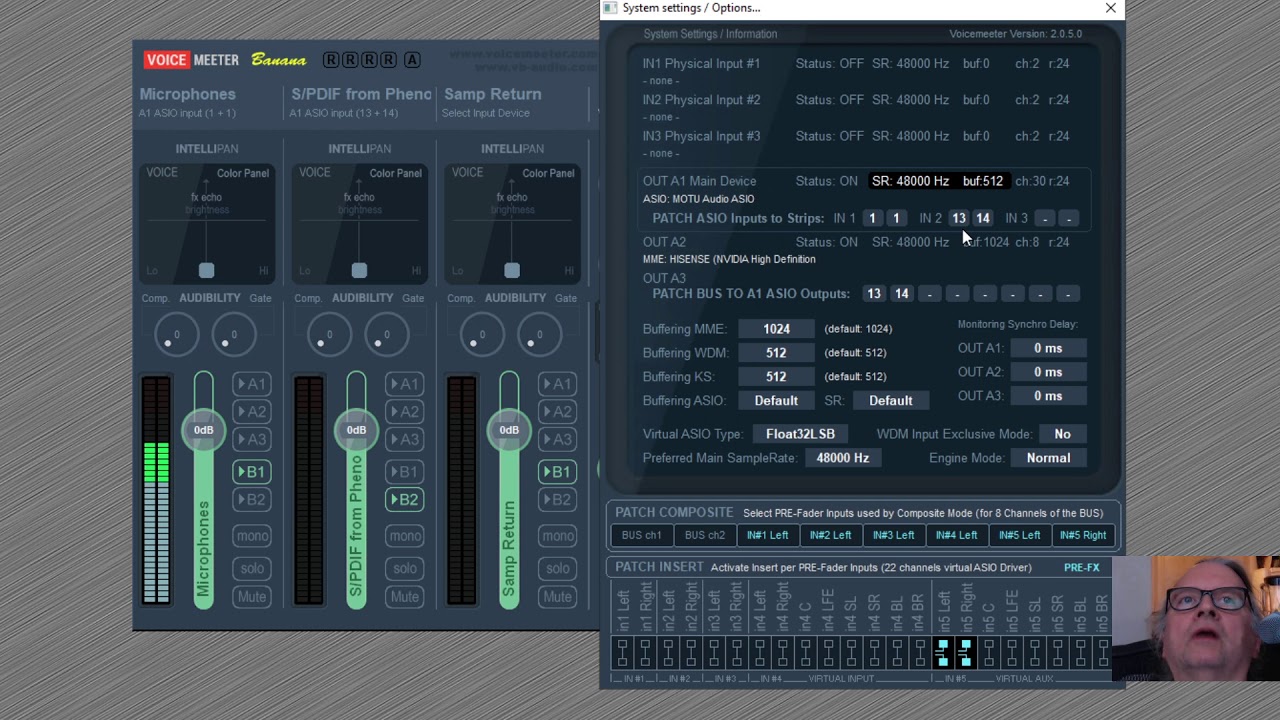
Task: Open Buffering MME value selector
Action: (x=776, y=329)
